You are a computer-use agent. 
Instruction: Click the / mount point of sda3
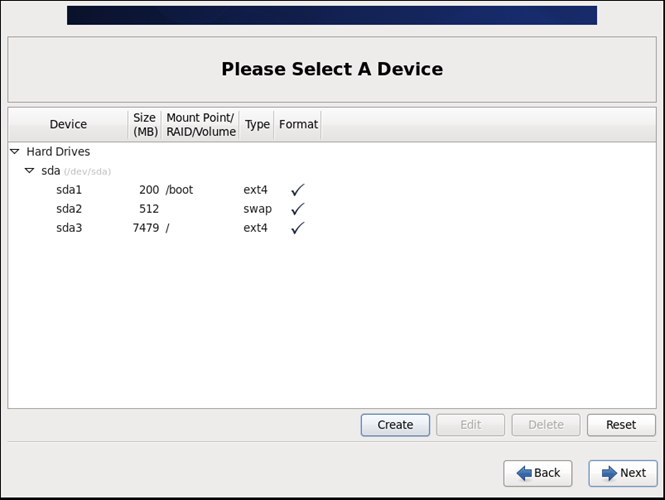click(x=168, y=228)
